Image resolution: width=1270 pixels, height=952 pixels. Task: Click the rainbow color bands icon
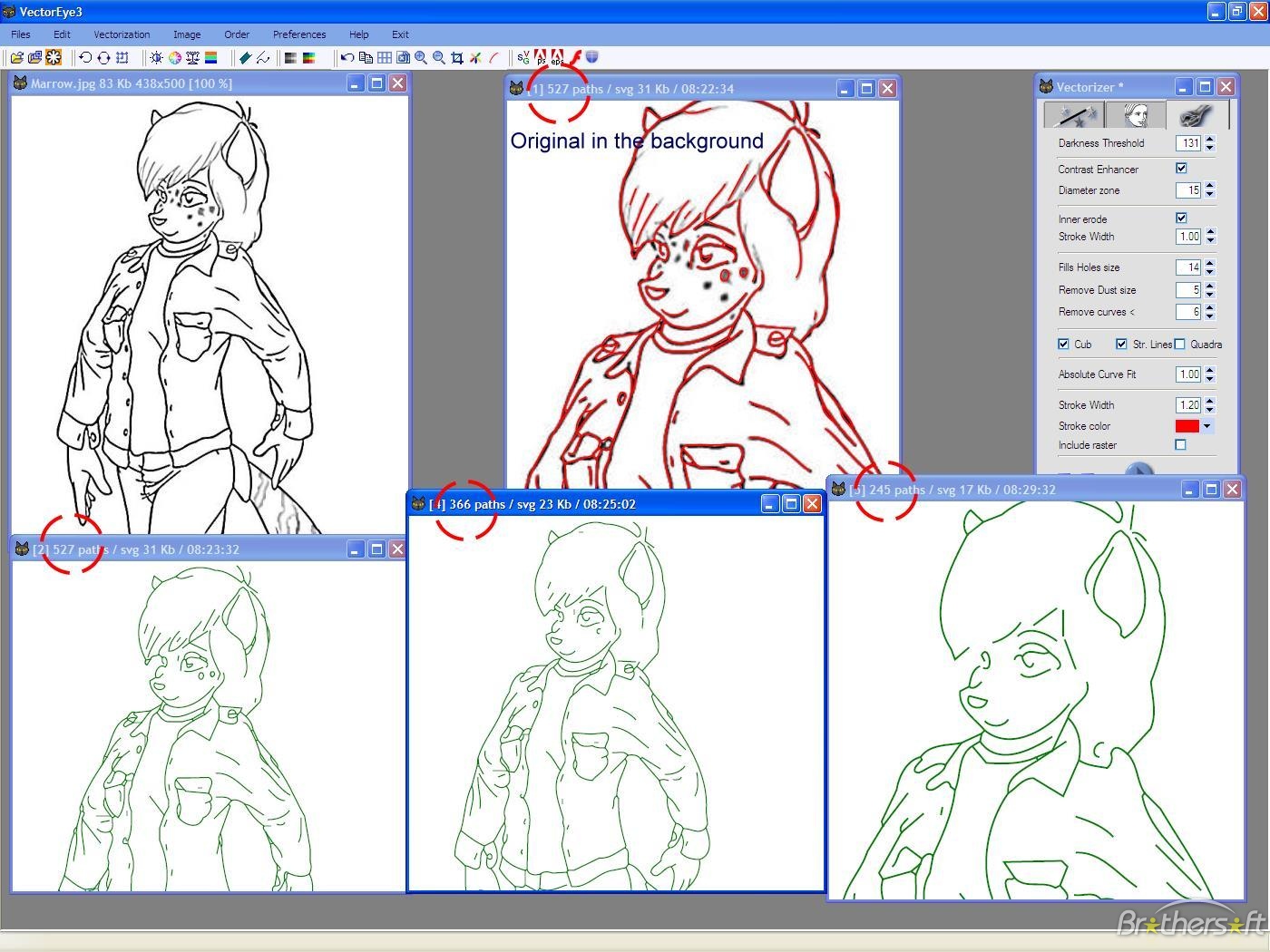211,58
